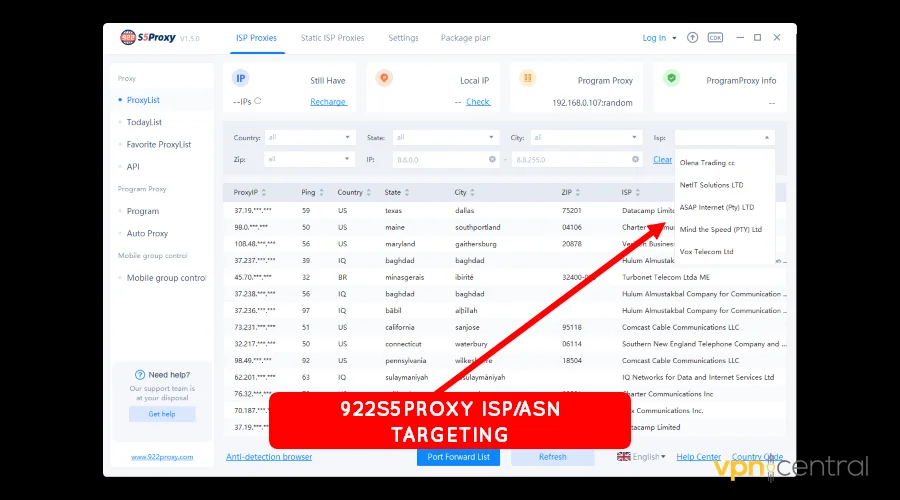Open the Zip filter dropdown

tap(309, 159)
